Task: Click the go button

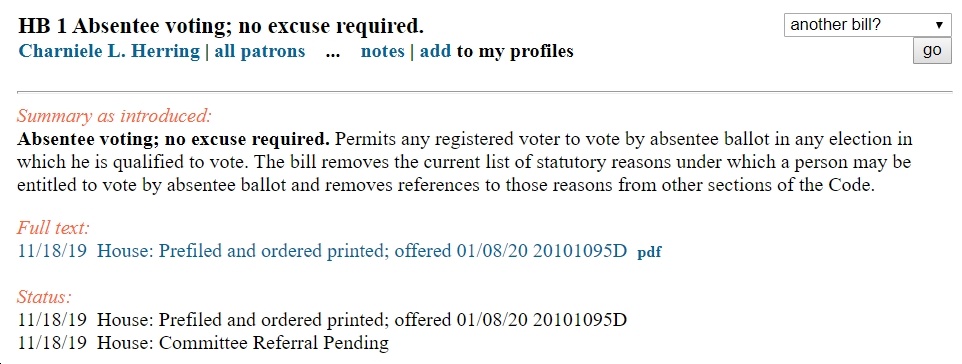Action: pyautogui.click(x=932, y=50)
